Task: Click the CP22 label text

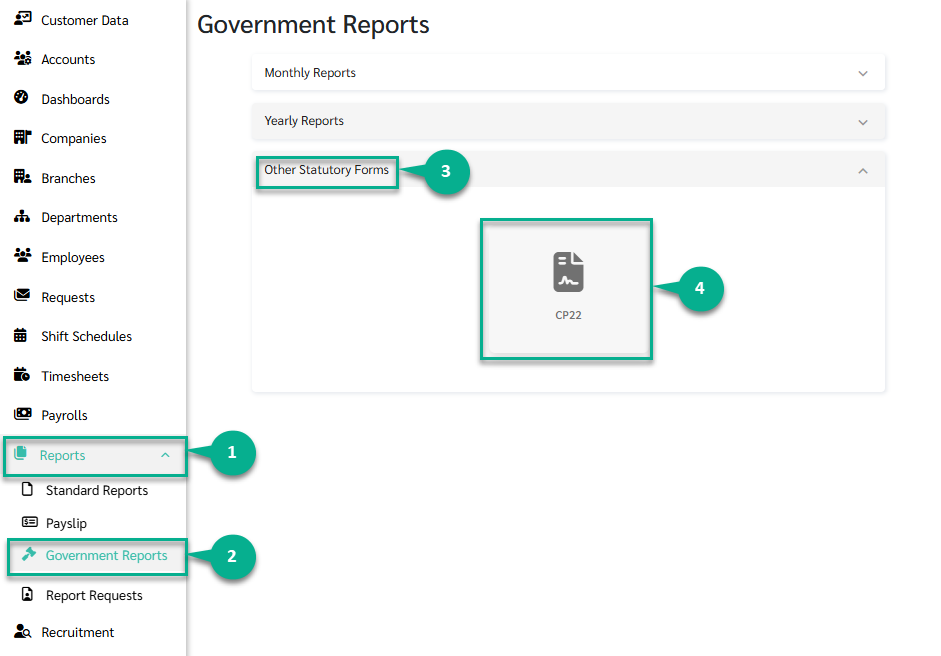Action: pos(568,315)
